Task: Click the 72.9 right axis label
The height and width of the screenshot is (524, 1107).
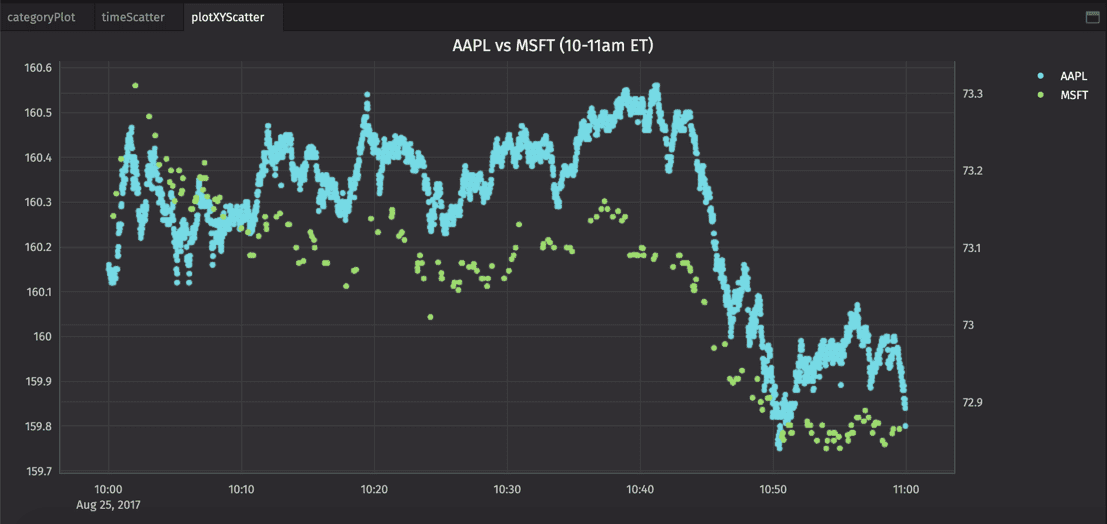Action: click(x=972, y=403)
